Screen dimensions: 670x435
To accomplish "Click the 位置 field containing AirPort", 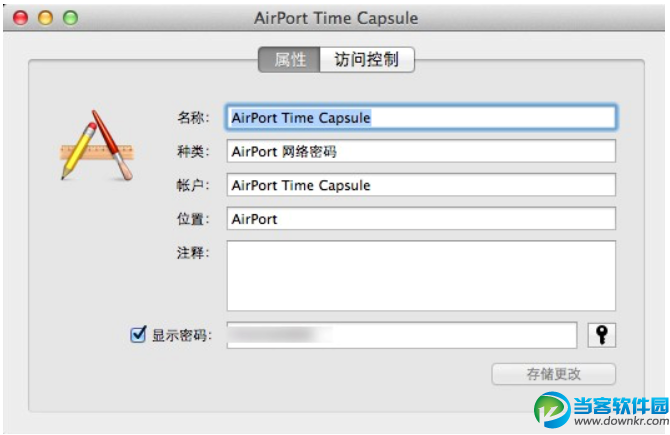I will point(420,218).
